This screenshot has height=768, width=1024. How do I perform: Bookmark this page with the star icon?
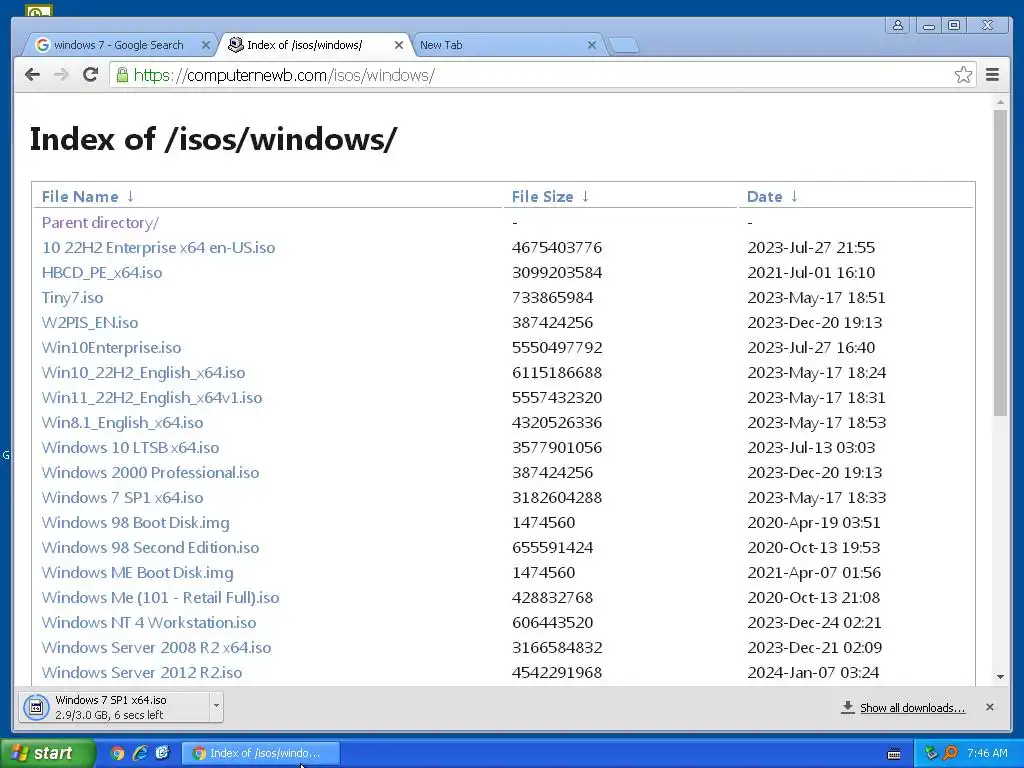963,74
